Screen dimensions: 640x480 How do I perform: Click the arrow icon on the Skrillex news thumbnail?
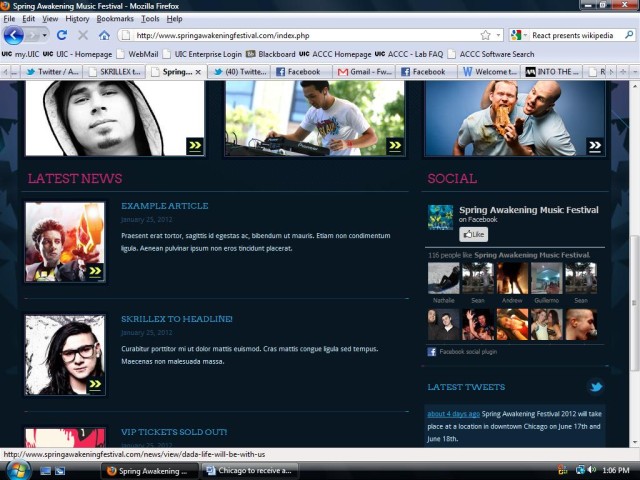[x=95, y=384]
